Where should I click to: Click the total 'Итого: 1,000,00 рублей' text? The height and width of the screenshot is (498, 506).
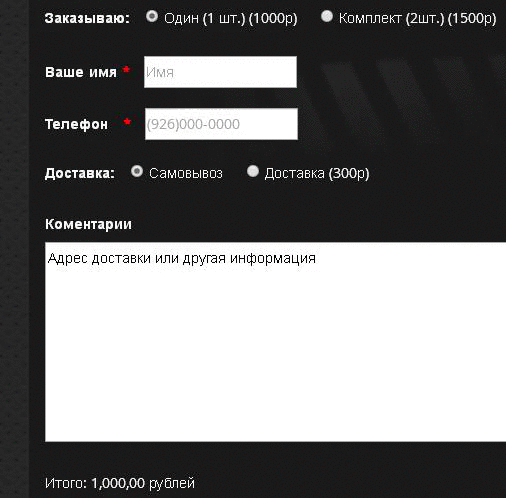[x=120, y=483]
